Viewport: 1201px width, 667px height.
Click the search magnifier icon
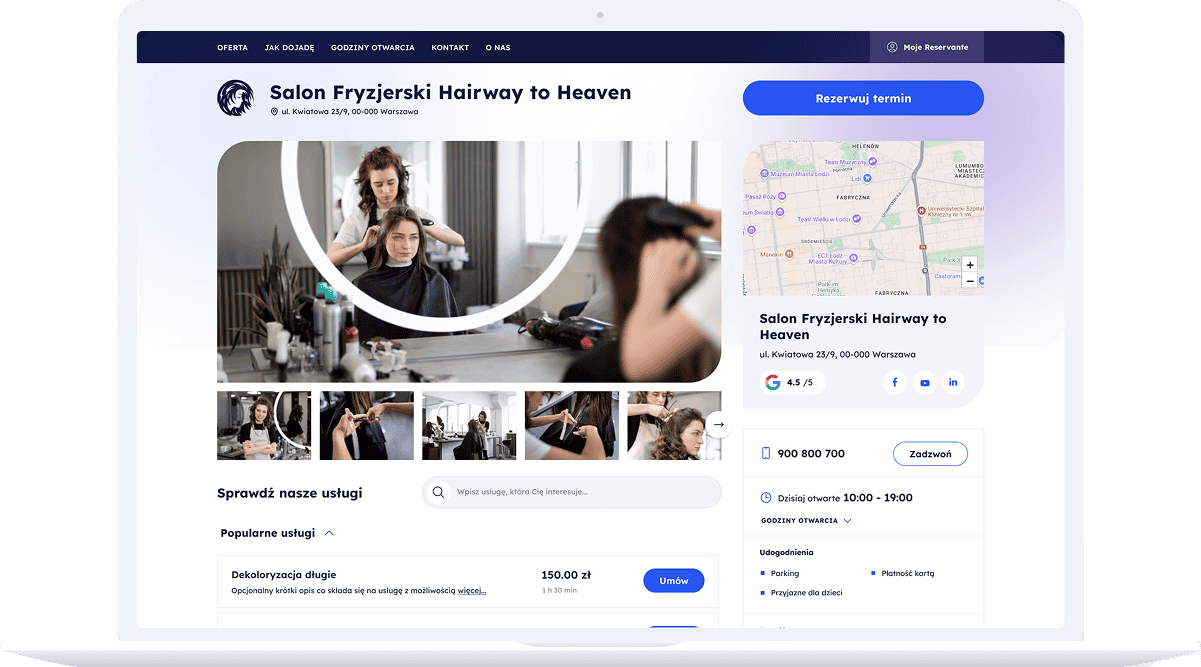click(x=438, y=492)
